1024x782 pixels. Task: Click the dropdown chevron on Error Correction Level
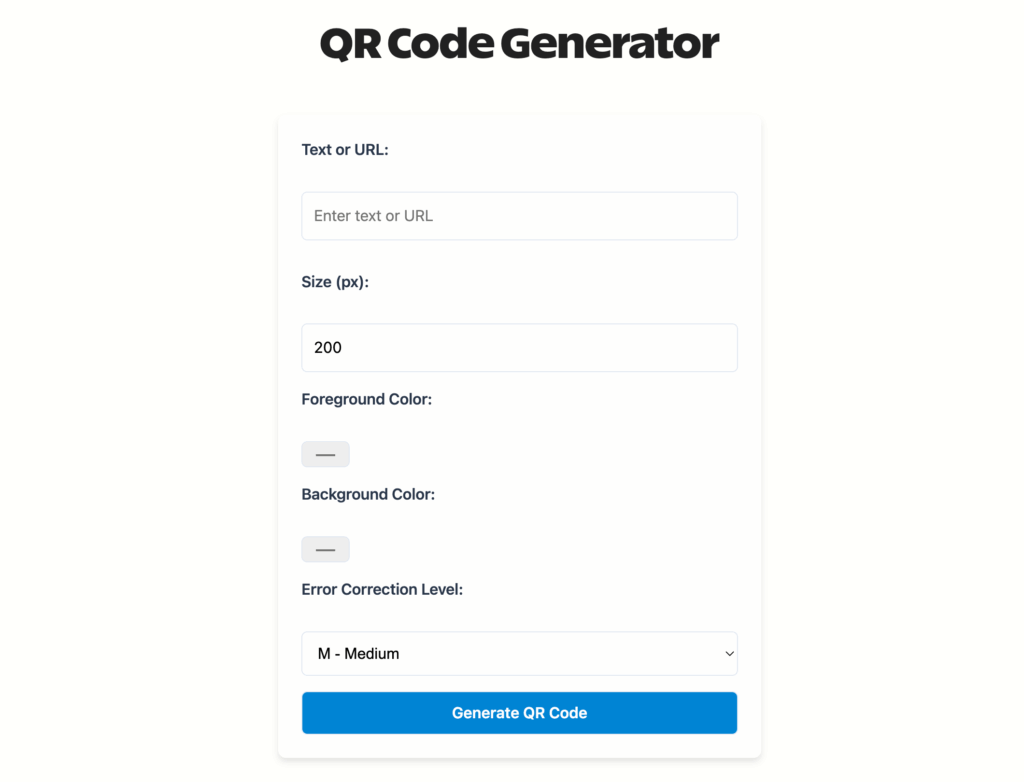pyautogui.click(x=728, y=653)
